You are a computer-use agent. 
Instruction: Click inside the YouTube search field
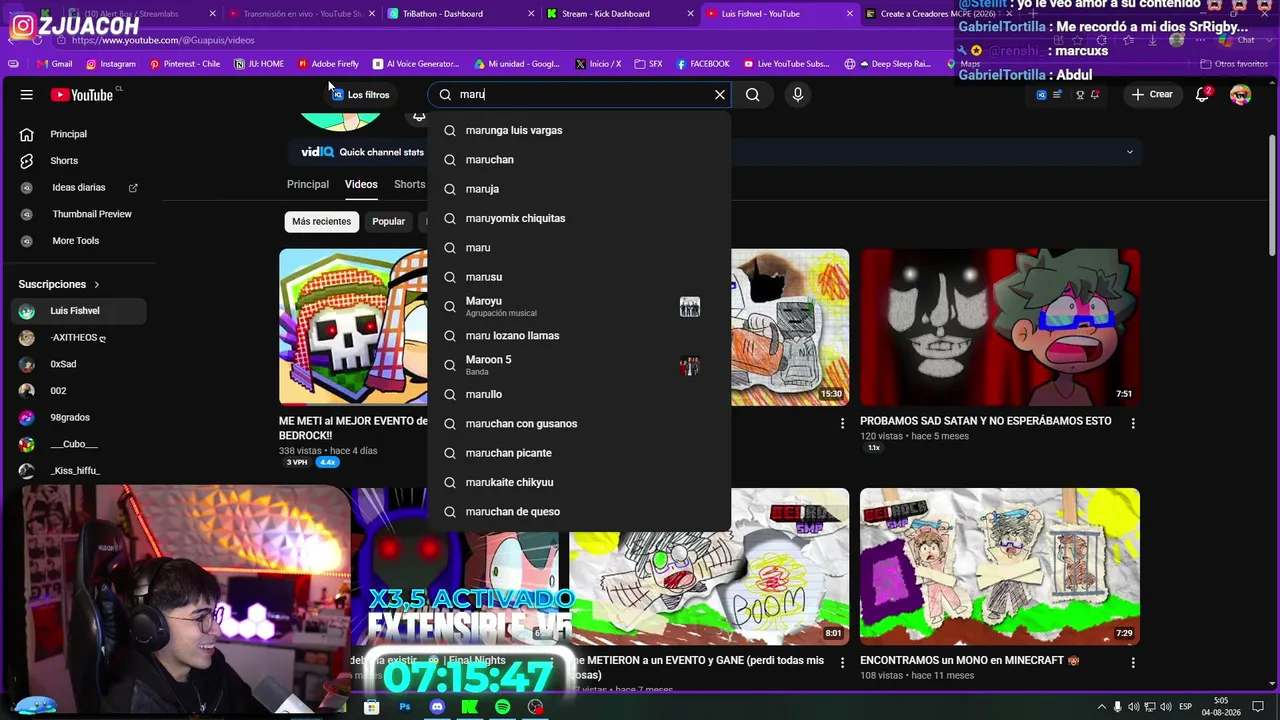[x=580, y=95]
